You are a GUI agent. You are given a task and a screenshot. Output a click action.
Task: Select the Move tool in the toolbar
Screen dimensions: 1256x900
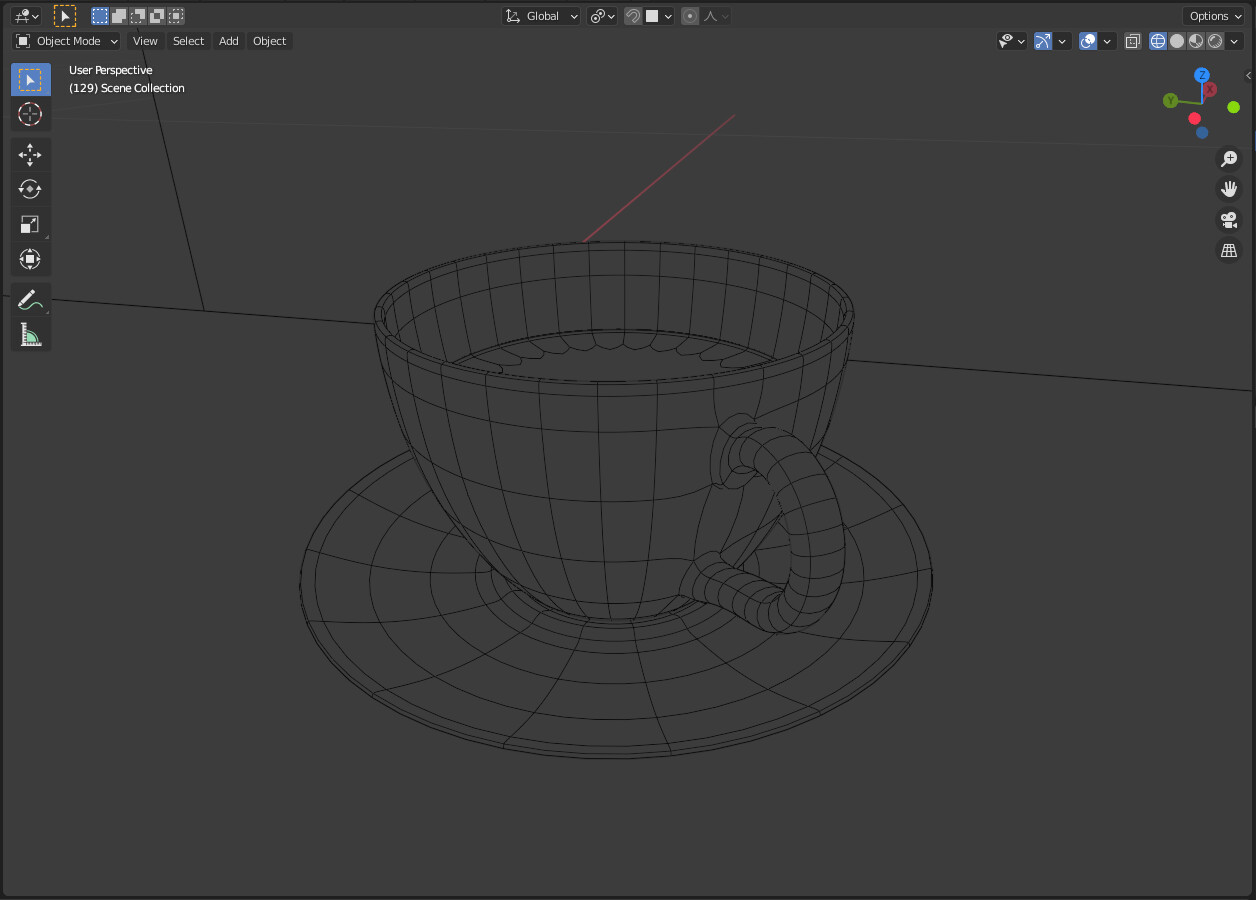coord(30,154)
